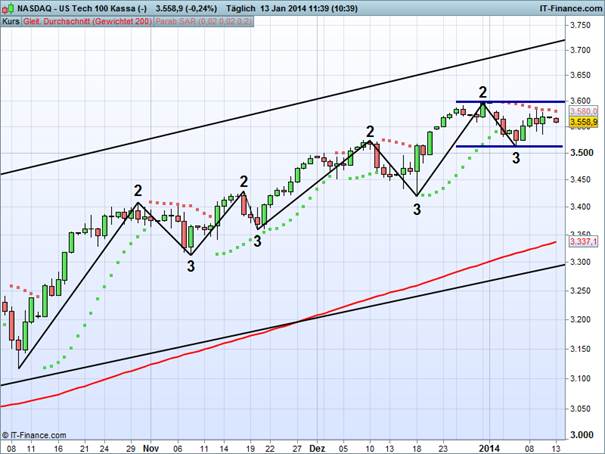Screen dimensions: 605x454
Task: Click the 19 date label on the time axis
Action: pyautogui.click(x=250, y=449)
